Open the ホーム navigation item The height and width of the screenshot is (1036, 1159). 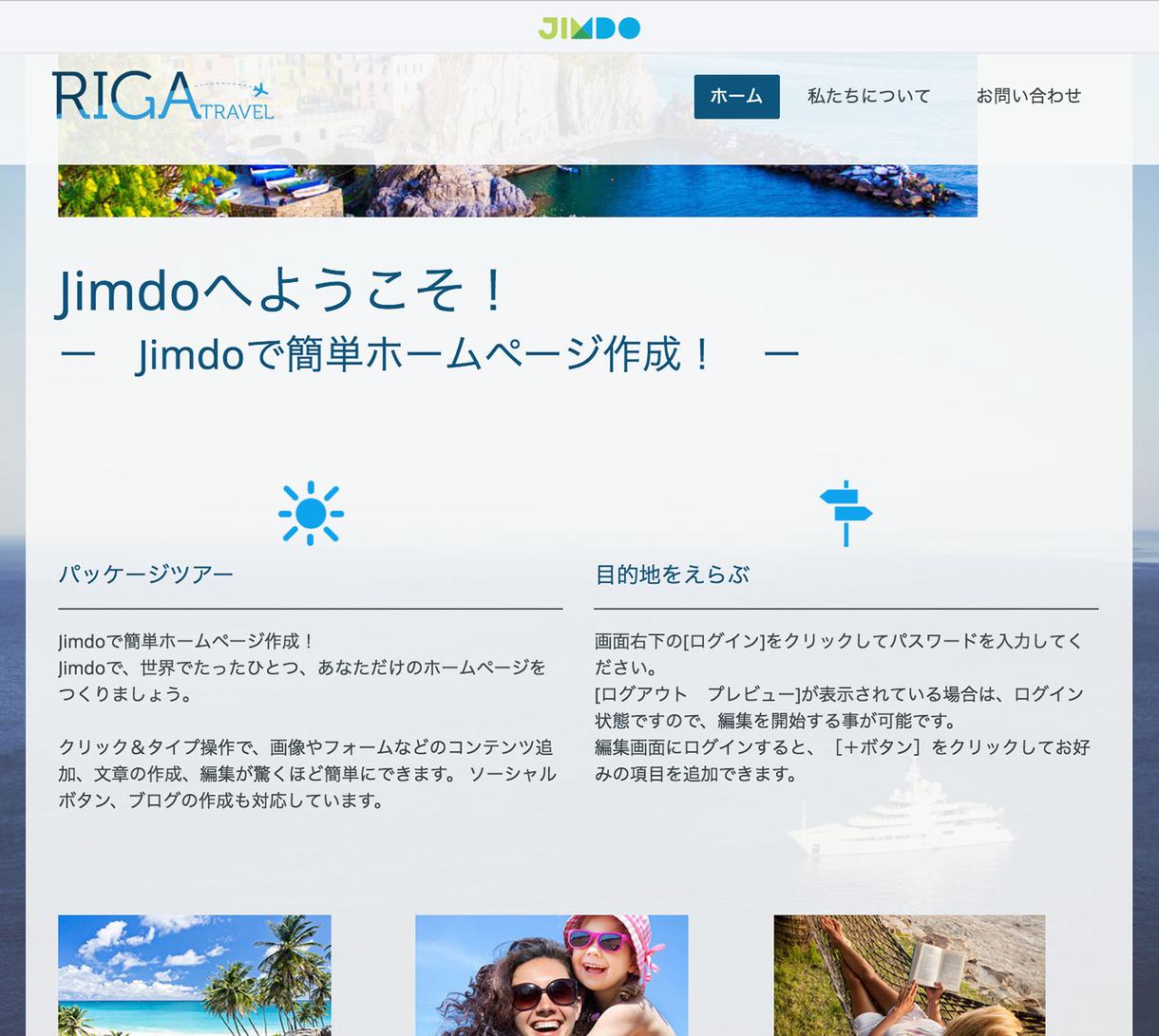pos(736,96)
